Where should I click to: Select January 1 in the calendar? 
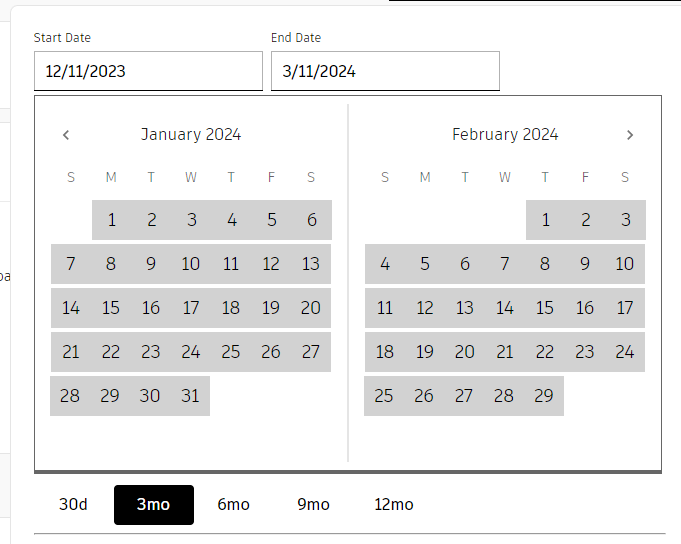pyautogui.click(x=111, y=220)
